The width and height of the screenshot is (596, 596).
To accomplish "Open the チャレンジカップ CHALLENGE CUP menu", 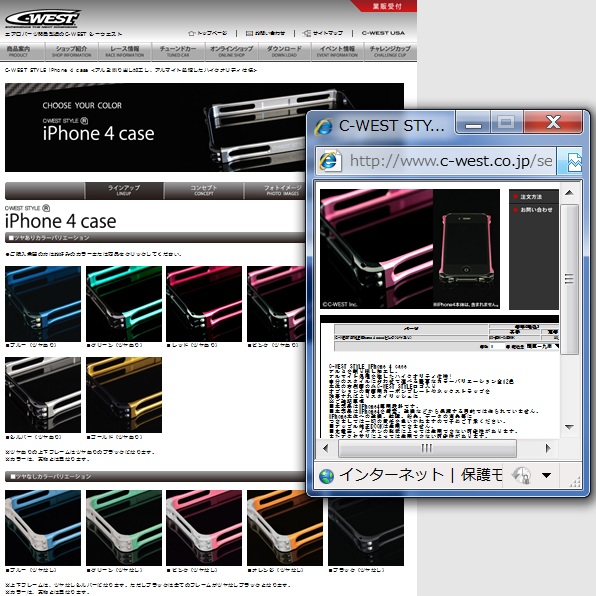I will pos(390,51).
